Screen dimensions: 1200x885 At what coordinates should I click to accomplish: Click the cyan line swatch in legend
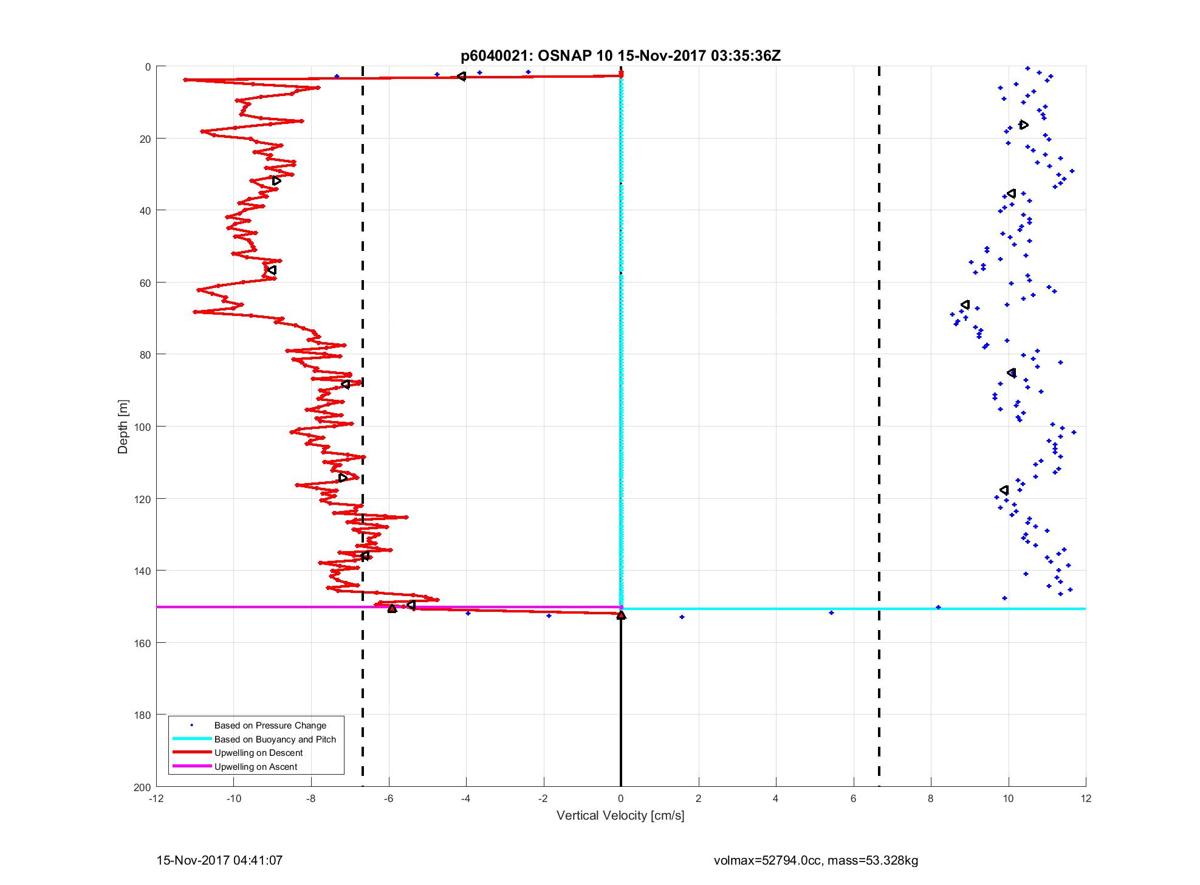click(190, 739)
